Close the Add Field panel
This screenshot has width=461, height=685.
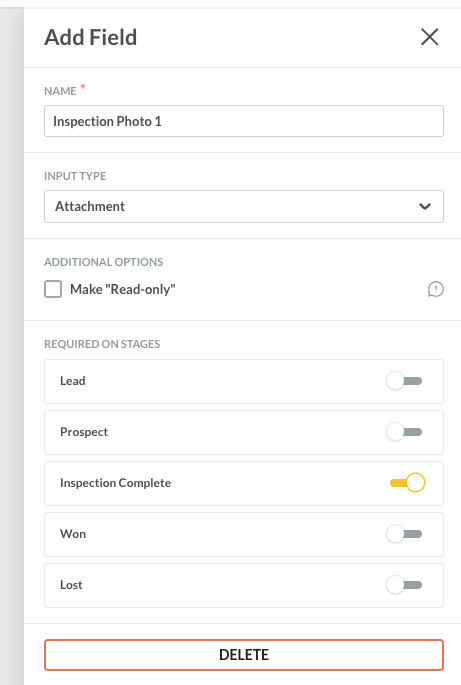pos(430,37)
